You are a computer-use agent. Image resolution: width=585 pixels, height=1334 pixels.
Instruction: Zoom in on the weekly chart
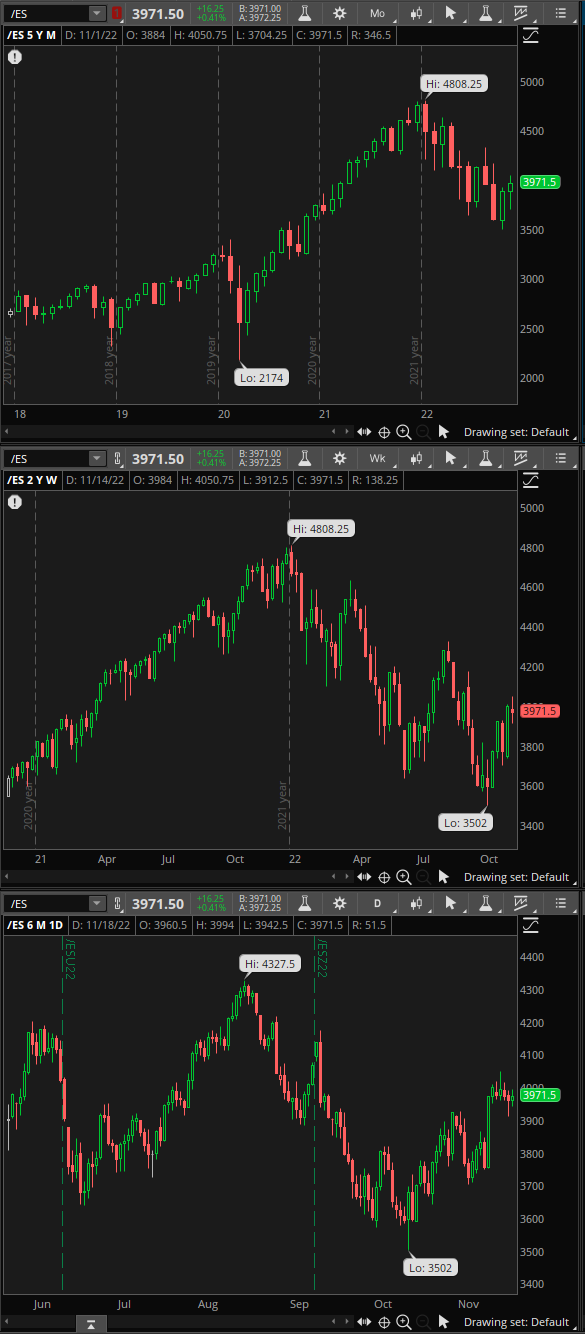tap(403, 877)
